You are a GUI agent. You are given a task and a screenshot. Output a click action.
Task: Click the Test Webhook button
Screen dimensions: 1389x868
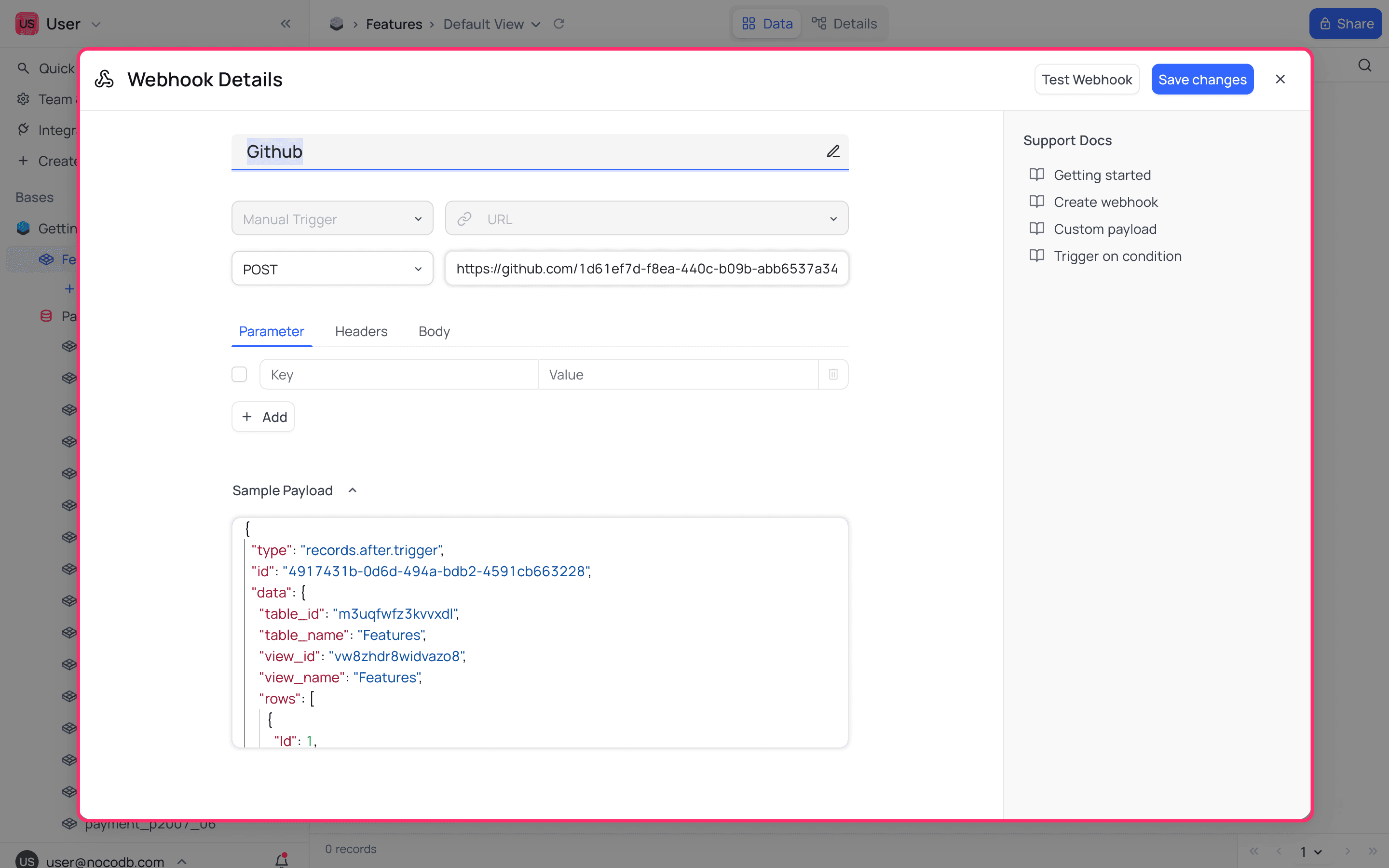coord(1087,79)
